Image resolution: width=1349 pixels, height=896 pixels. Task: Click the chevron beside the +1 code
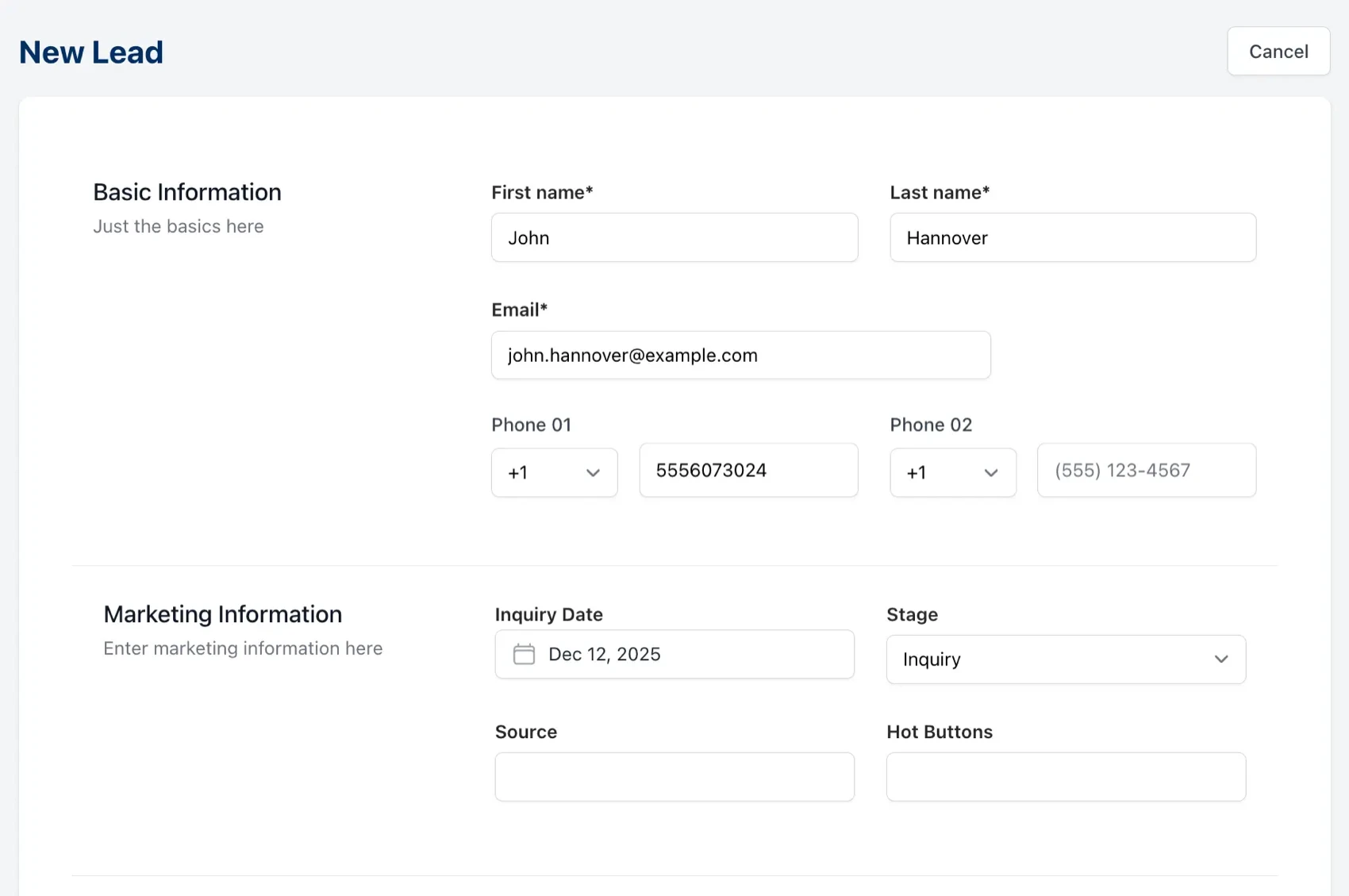pyautogui.click(x=592, y=472)
